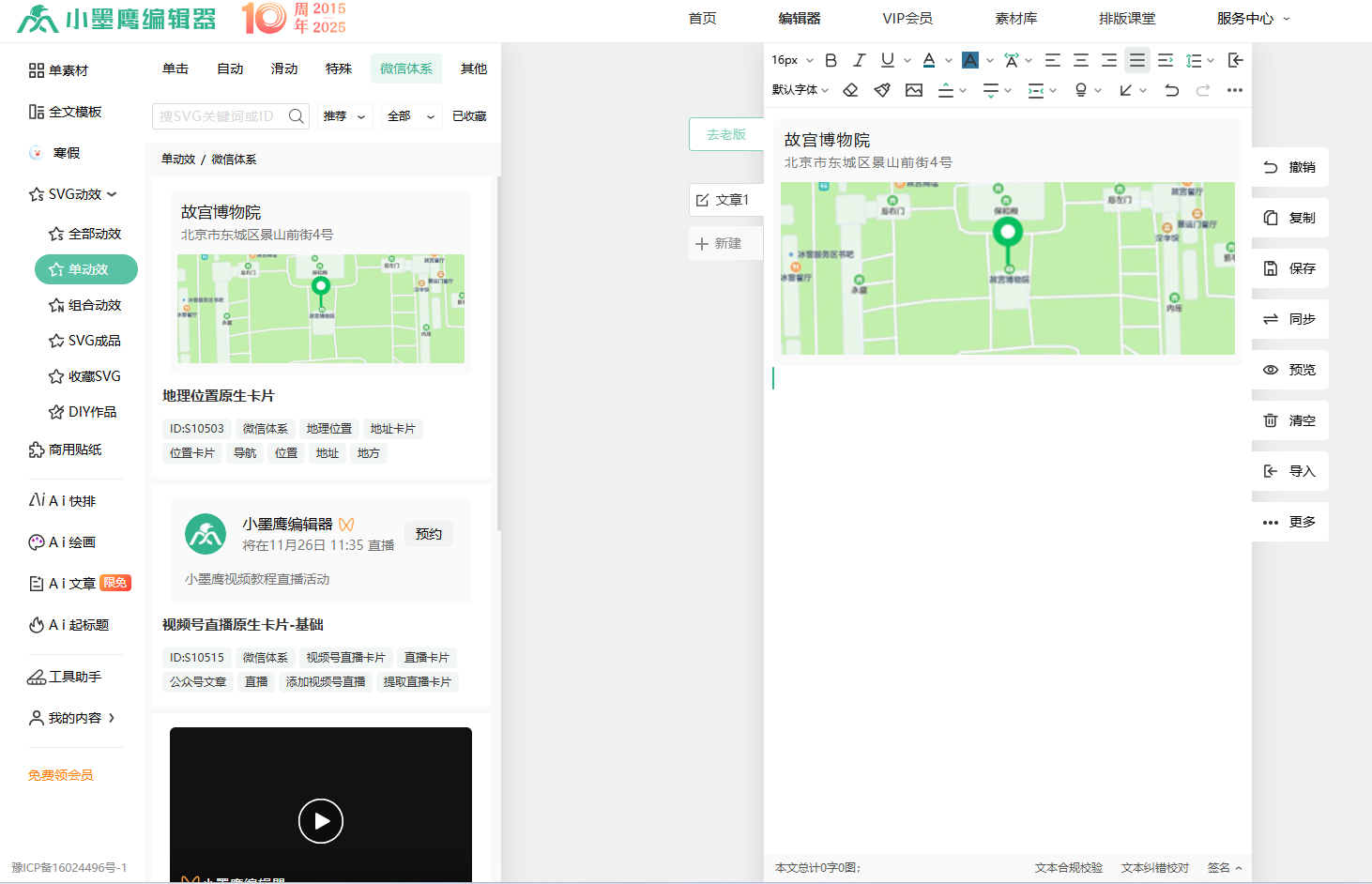1372x884 pixels.
Task: Apply italic formatting
Action: pos(858,59)
